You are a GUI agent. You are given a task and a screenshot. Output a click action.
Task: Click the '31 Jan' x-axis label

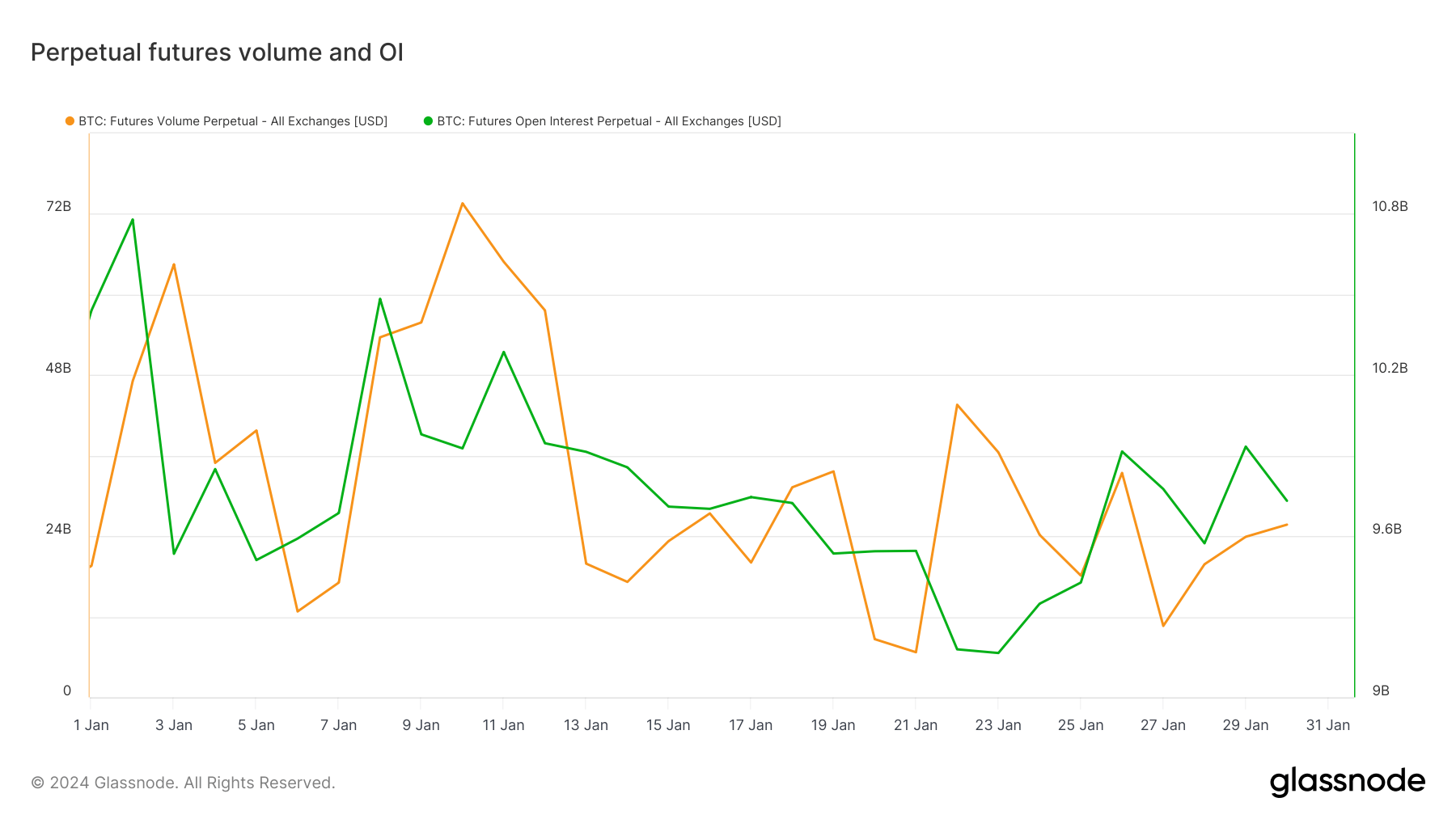tap(1328, 725)
